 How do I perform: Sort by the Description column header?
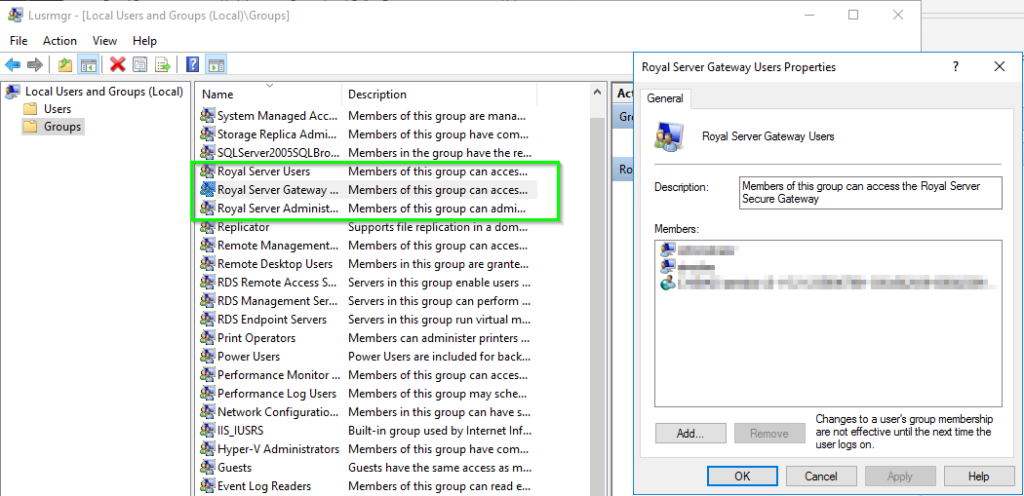[x=439, y=94]
